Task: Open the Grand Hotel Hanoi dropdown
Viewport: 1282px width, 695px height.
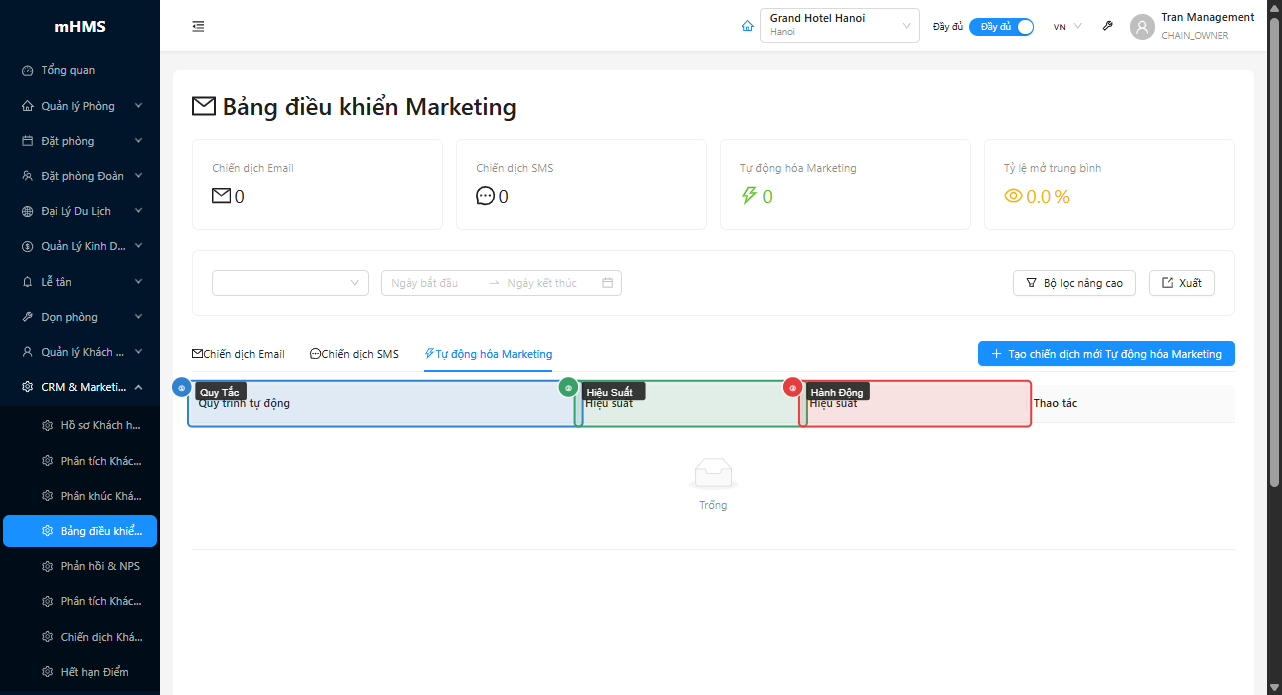Action: (839, 26)
